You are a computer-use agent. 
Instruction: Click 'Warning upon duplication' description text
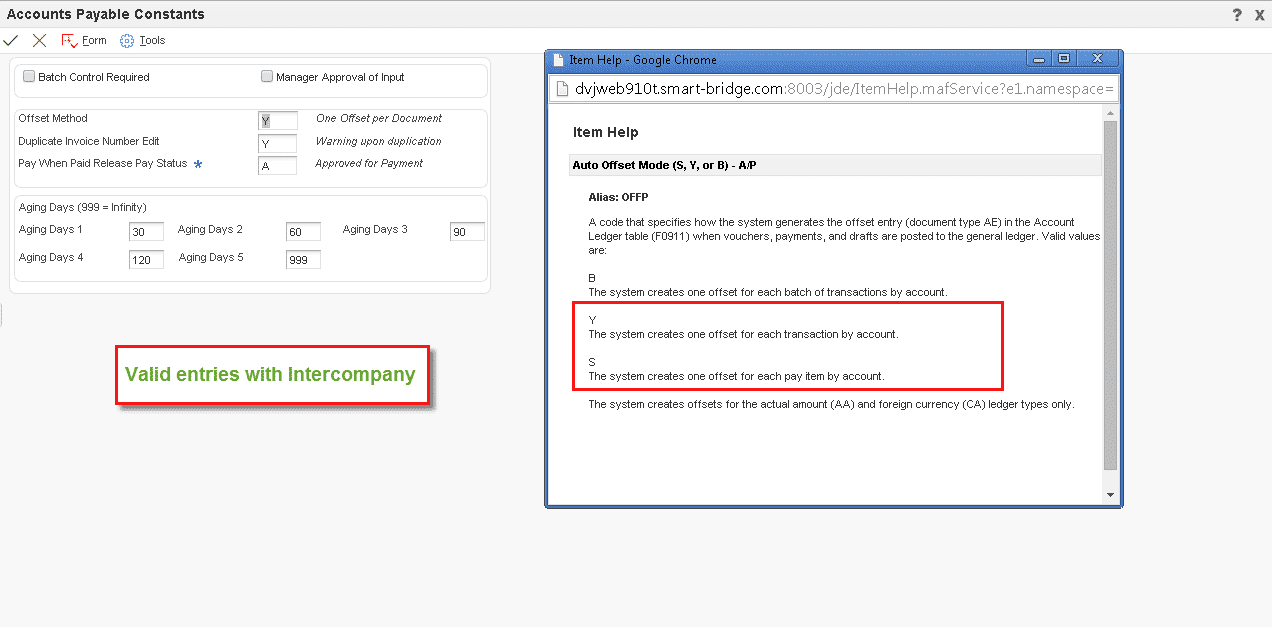(x=379, y=141)
